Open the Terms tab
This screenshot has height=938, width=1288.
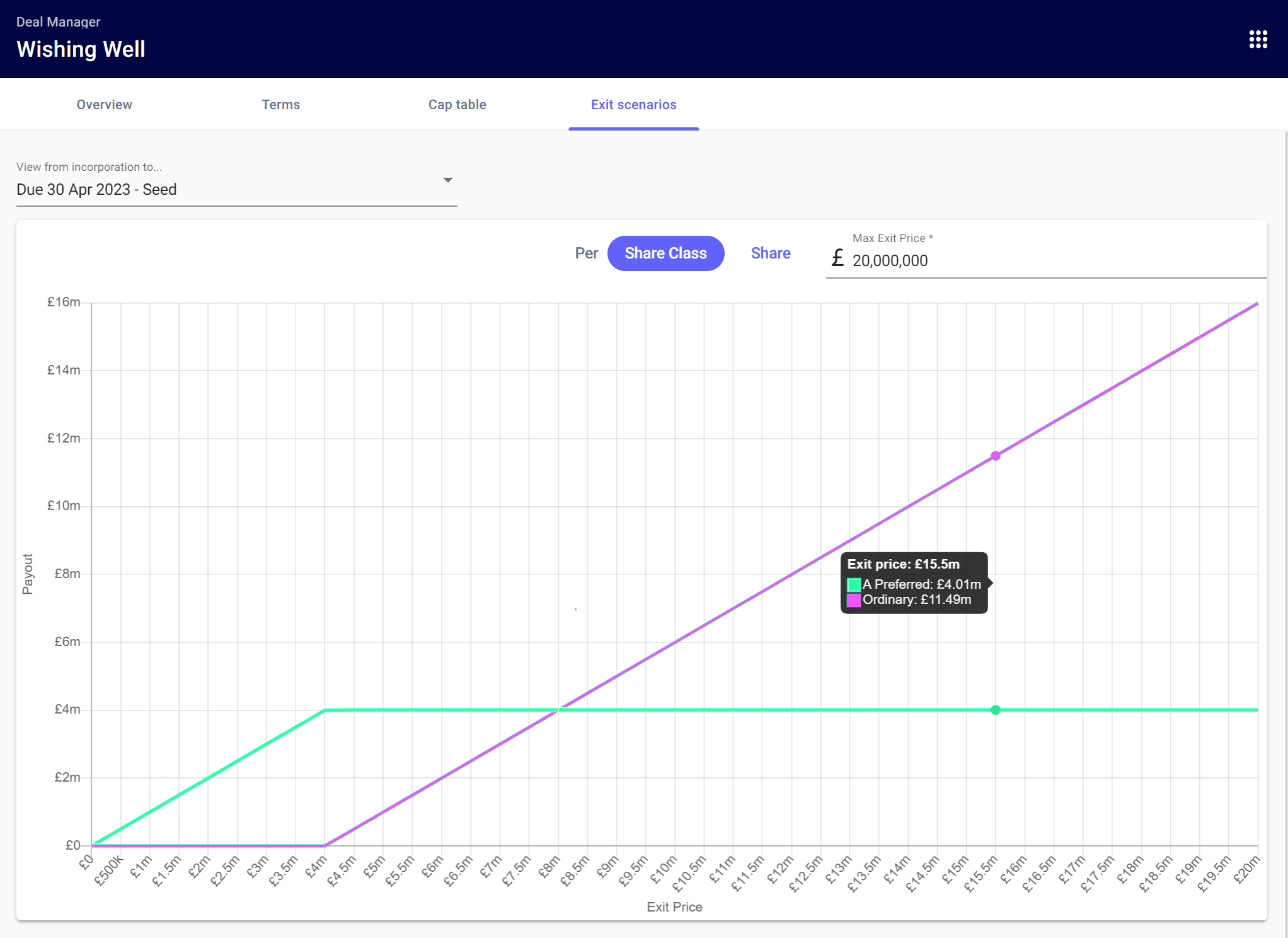click(280, 105)
